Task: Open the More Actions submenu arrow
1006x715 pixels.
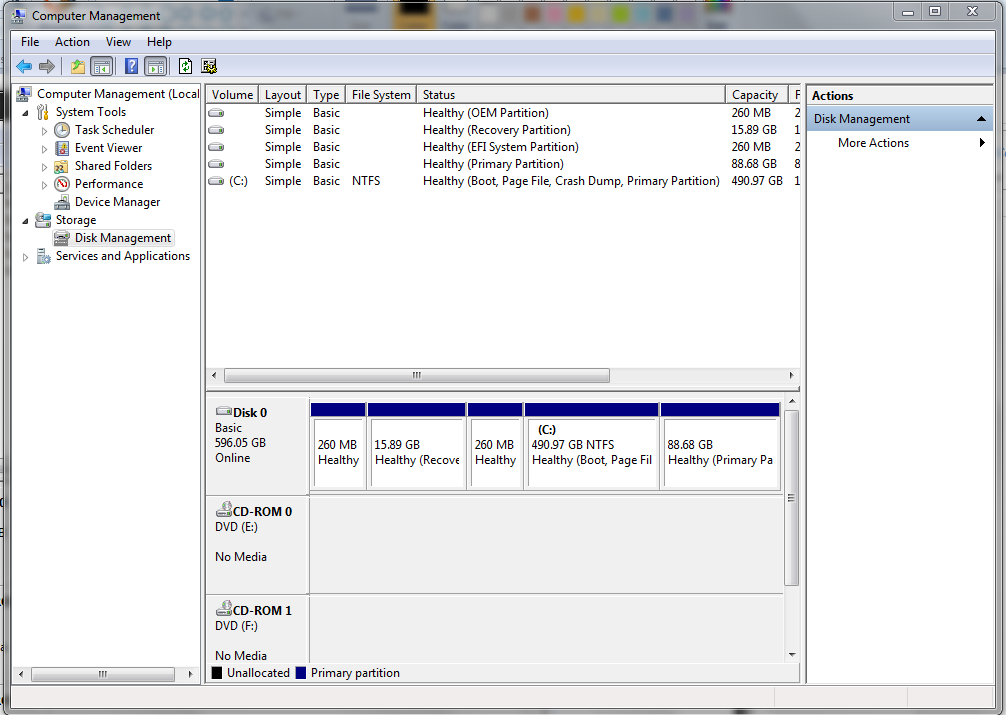Action: tap(982, 142)
